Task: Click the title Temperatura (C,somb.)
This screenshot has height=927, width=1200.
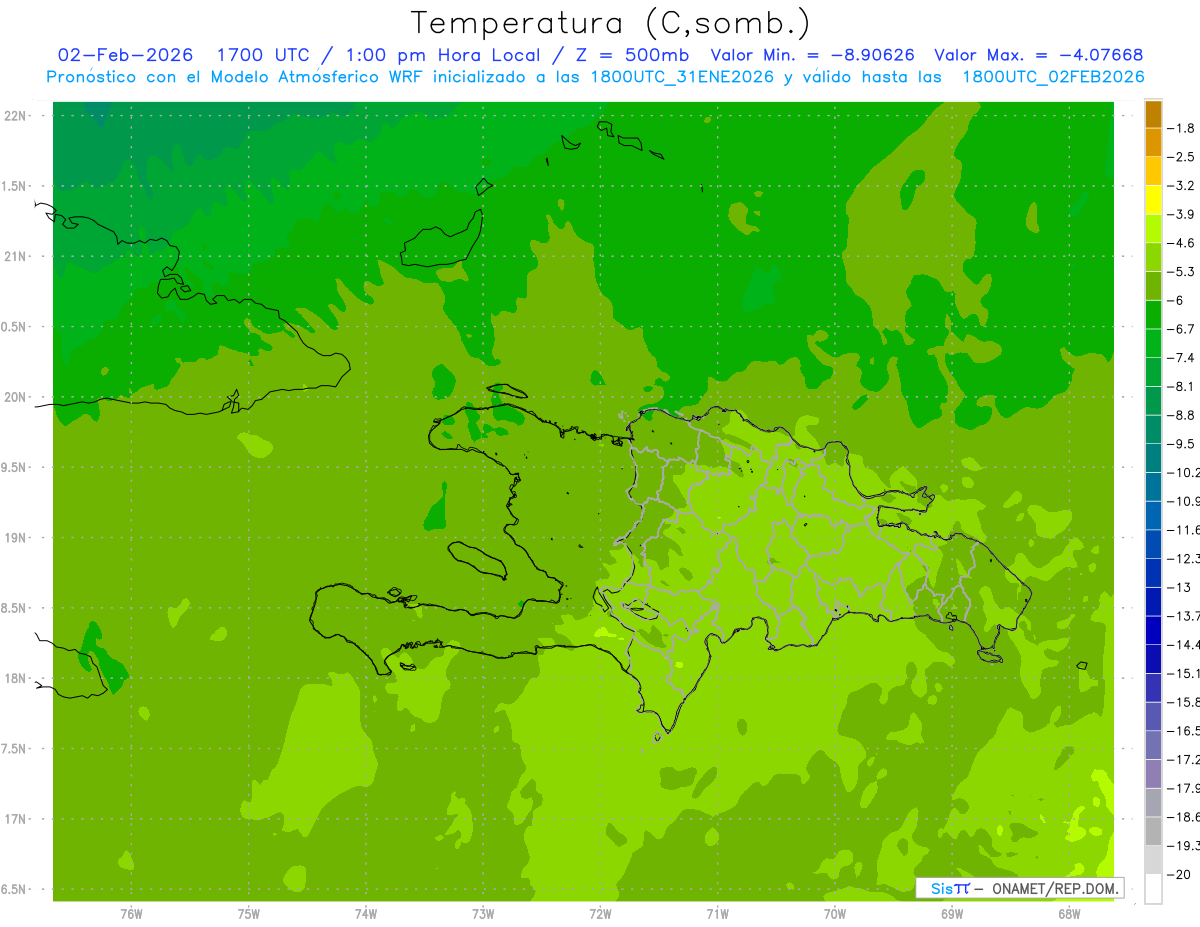Action: pos(610,22)
